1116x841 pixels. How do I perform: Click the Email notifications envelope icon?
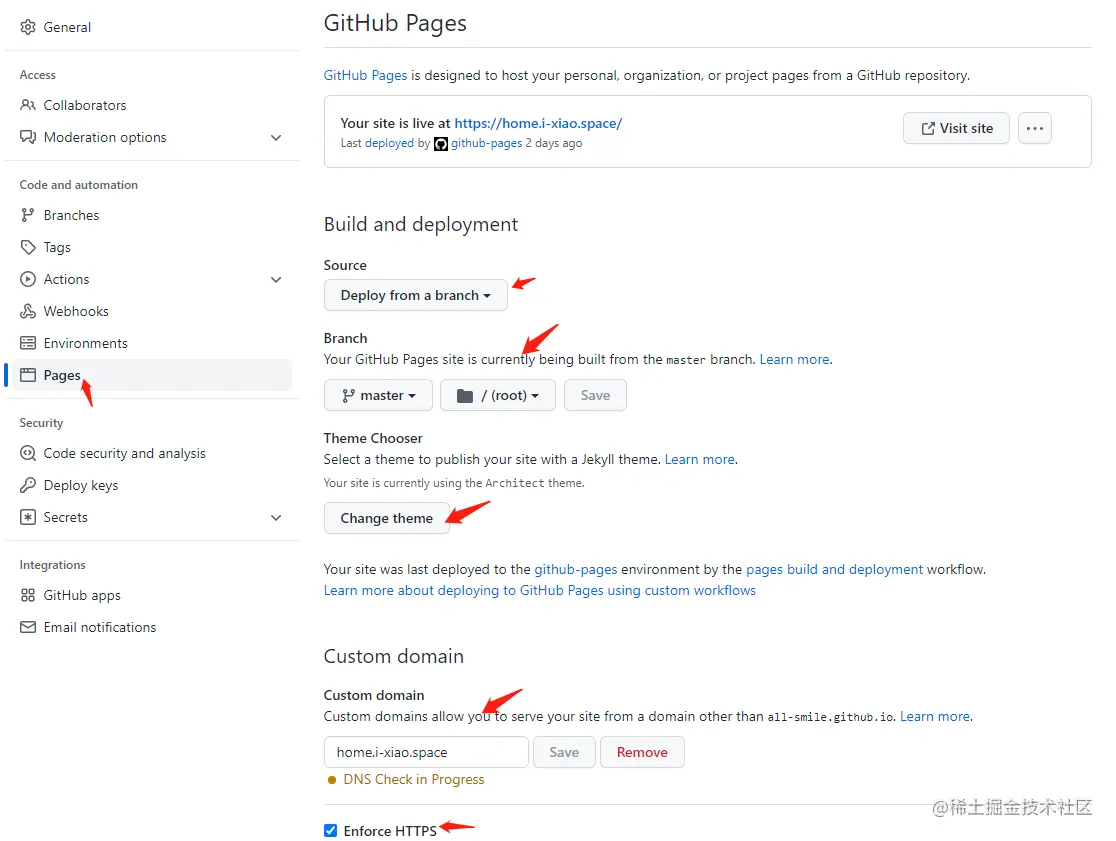click(28, 627)
